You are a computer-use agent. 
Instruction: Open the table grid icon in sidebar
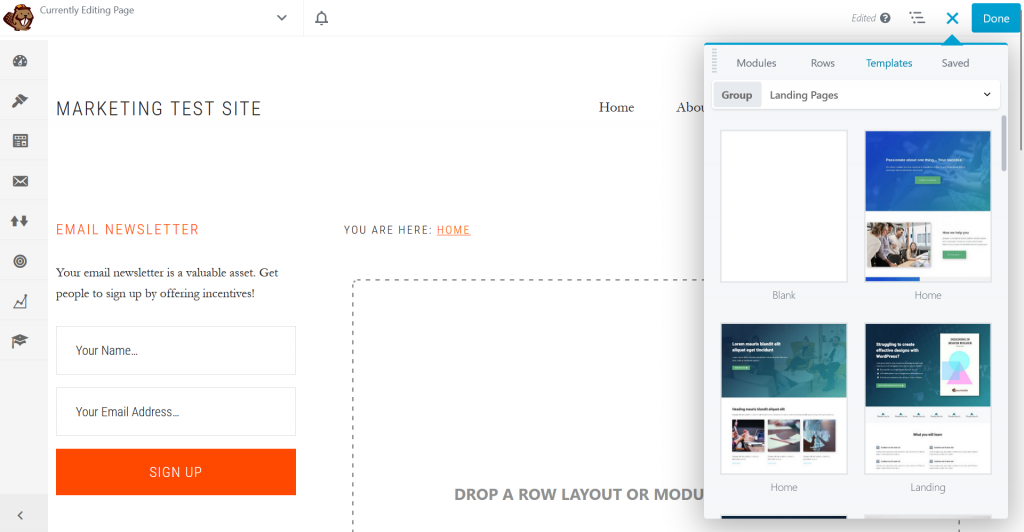tap(20, 140)
